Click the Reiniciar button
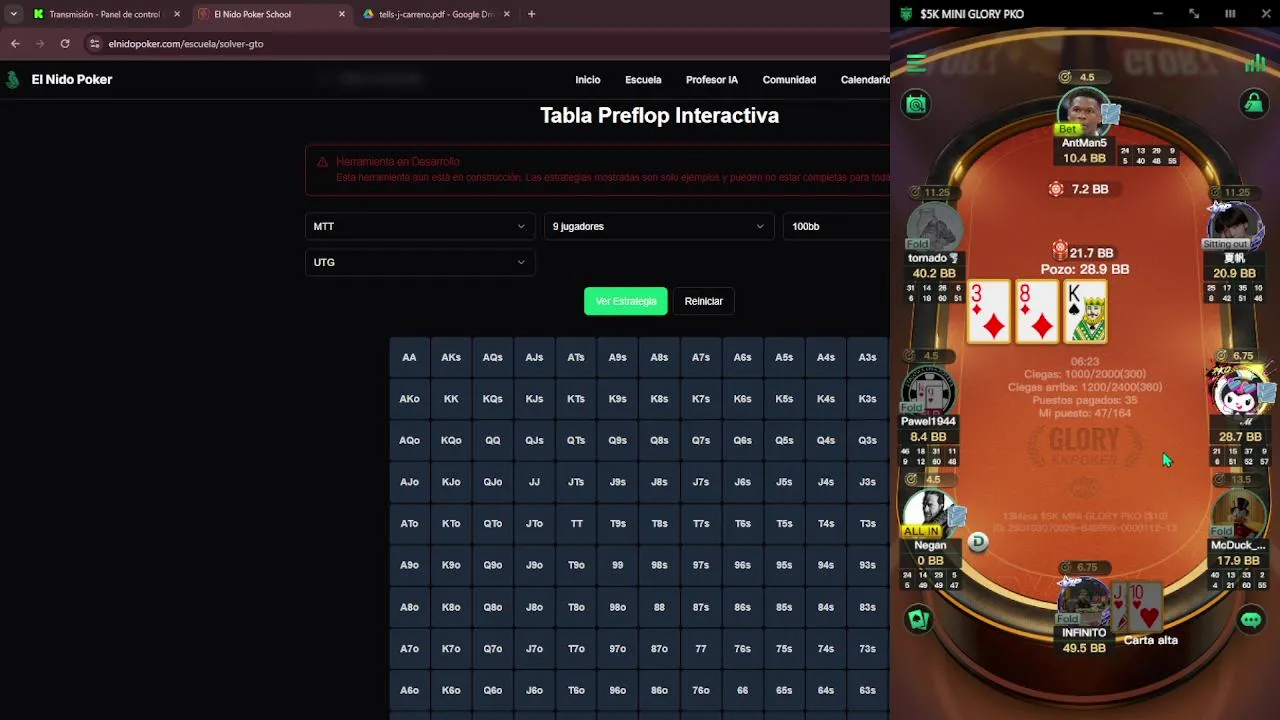 pos(704,301)
